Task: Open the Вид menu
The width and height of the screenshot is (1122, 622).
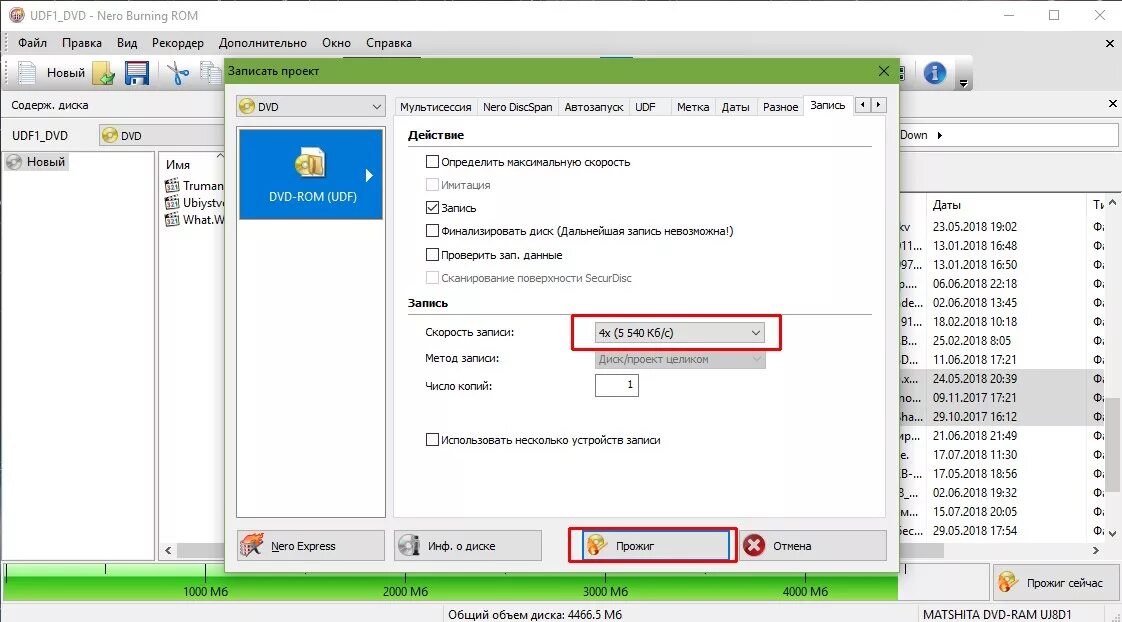Action: 127,43
